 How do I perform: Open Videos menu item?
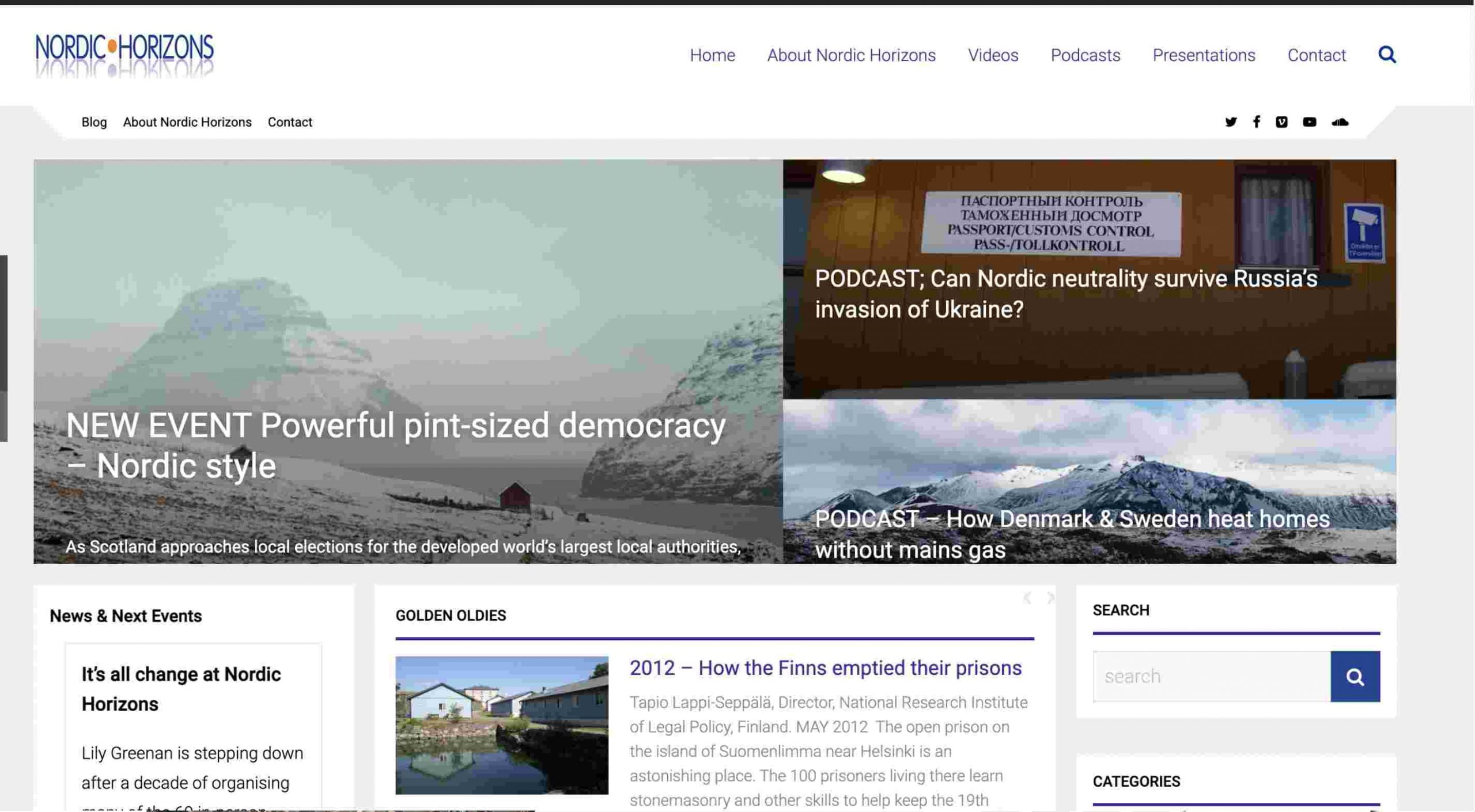(x=993, y=55)
